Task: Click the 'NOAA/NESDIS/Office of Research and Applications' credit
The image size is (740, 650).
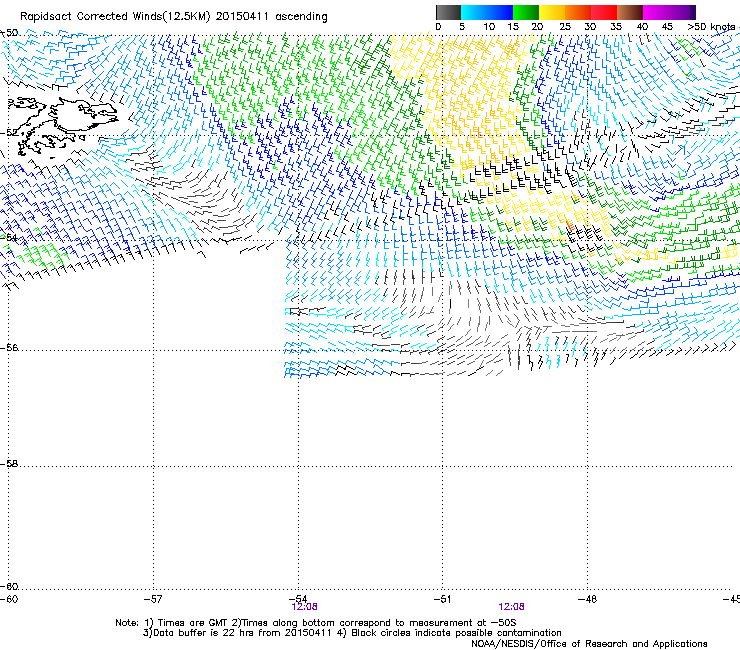Action: pyautogui.click(x=589, y=644)
